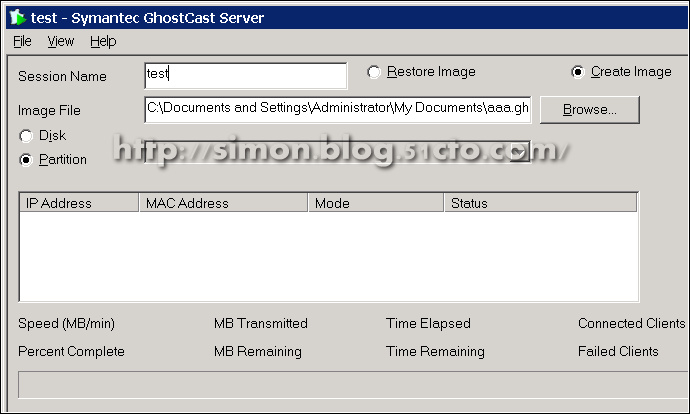Click the progress bar at the bottom

[354, 385]
